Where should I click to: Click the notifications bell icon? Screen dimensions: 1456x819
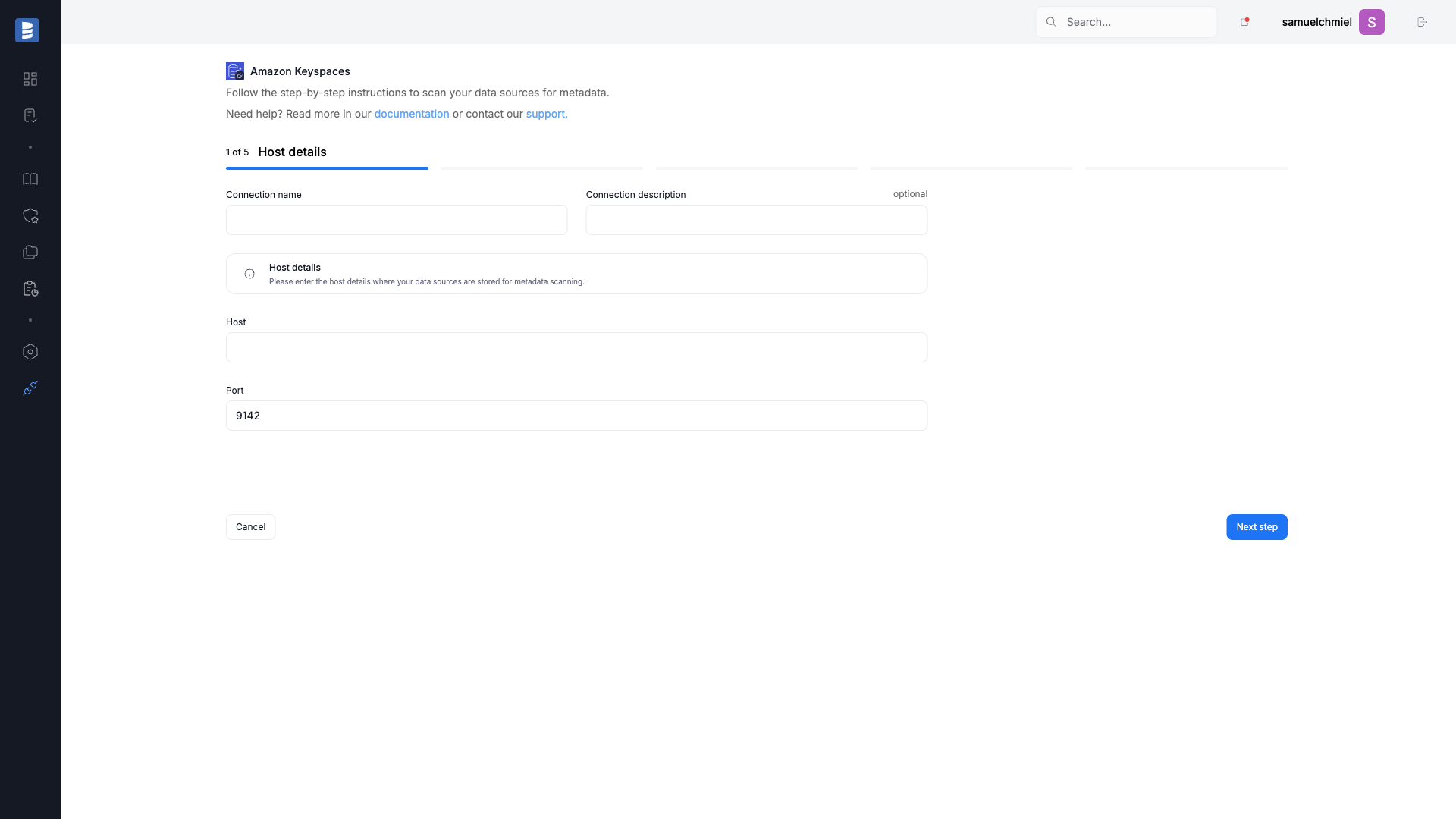click(x=1244, y=22)
